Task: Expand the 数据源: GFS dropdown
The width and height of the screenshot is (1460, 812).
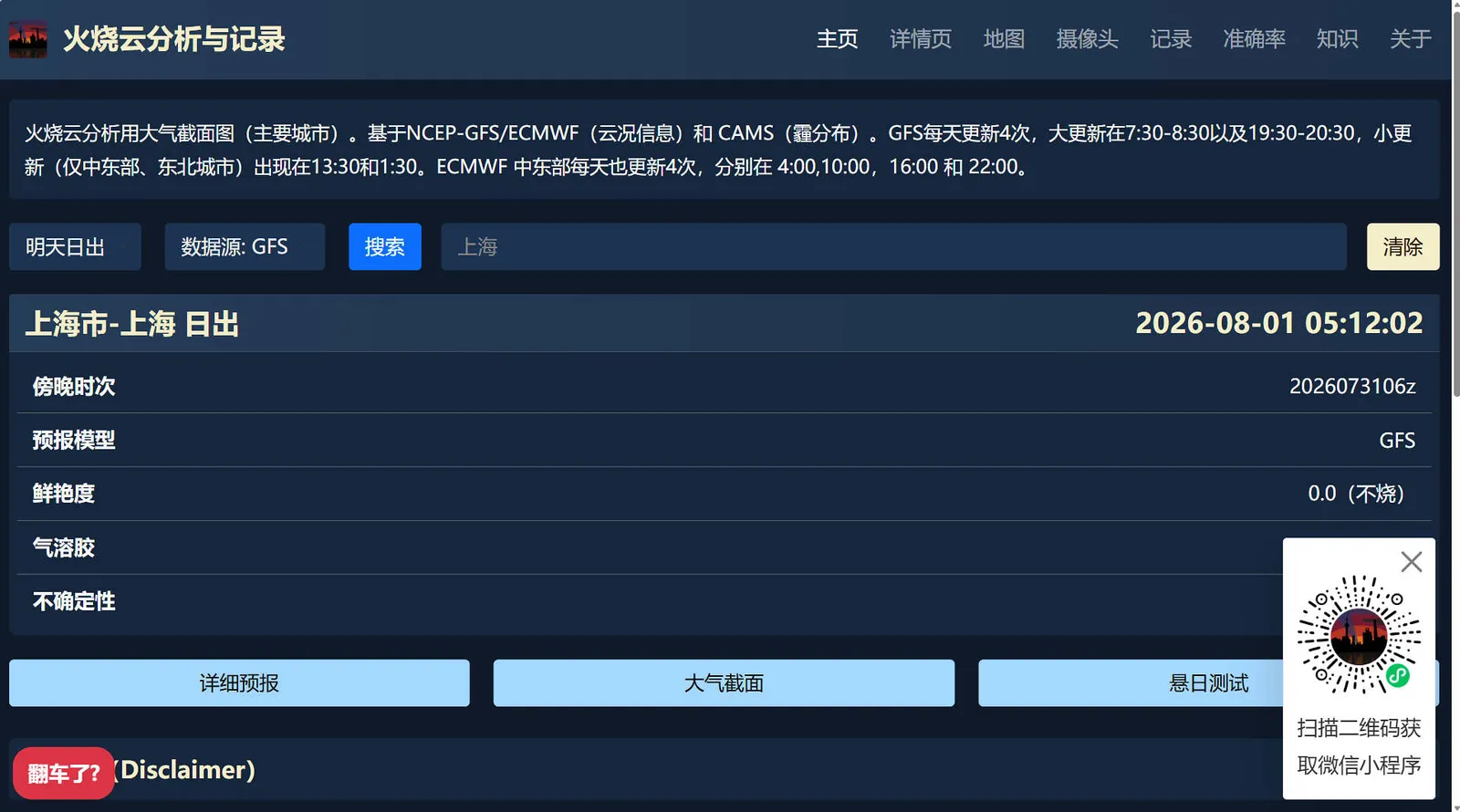Action: click(245, 246)
